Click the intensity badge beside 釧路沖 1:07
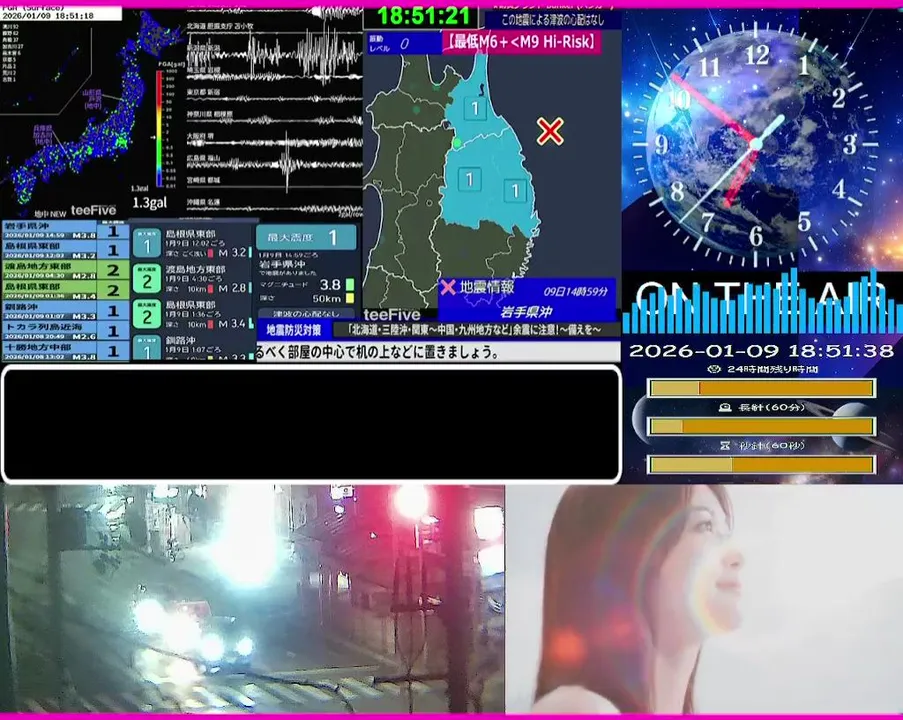Screen dimensions: 903x720 [146, 348]
